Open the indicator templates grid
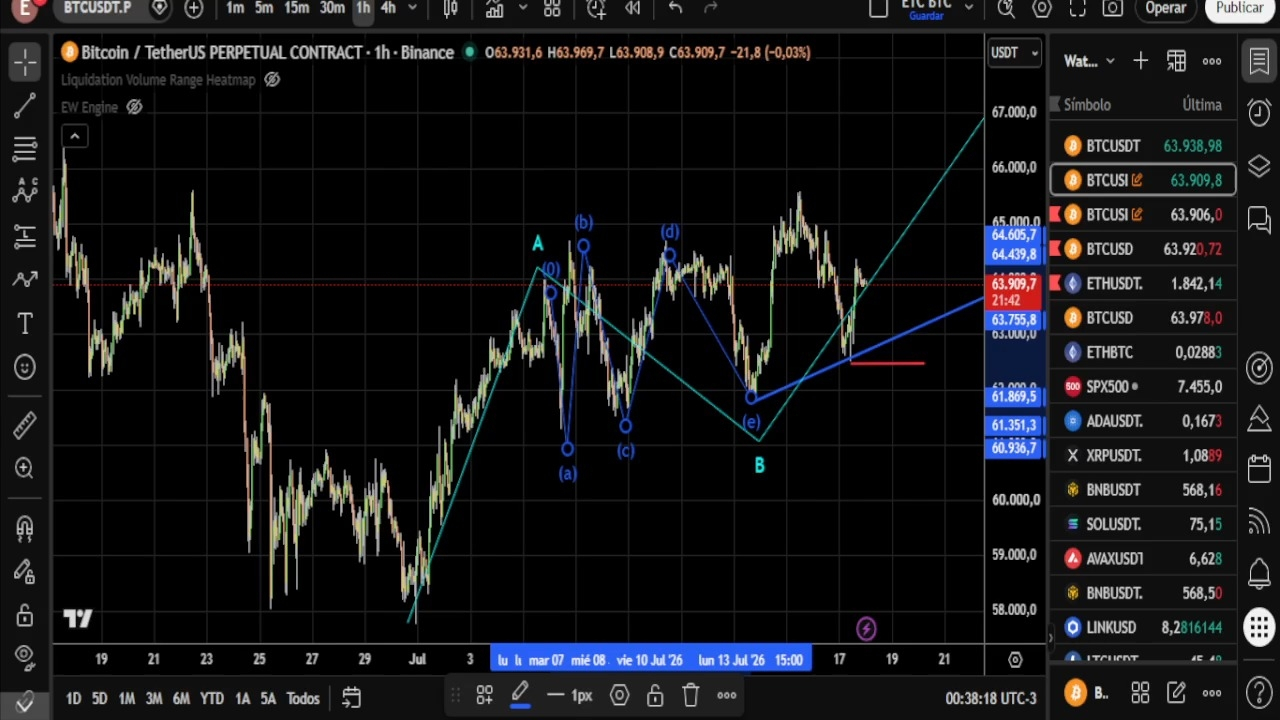 552,8
